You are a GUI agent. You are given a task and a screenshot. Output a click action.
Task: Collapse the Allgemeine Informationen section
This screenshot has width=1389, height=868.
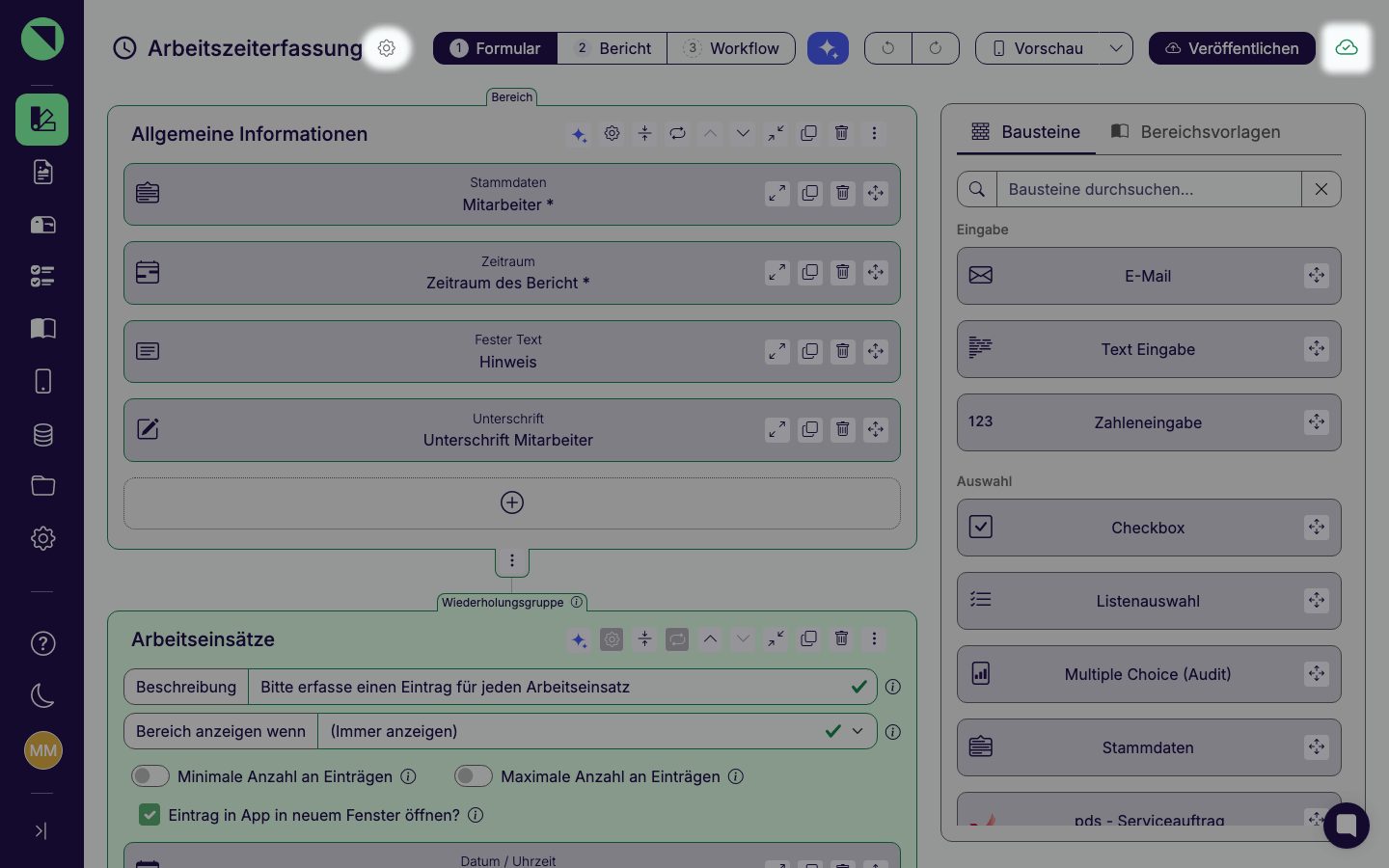coord(776,133)
